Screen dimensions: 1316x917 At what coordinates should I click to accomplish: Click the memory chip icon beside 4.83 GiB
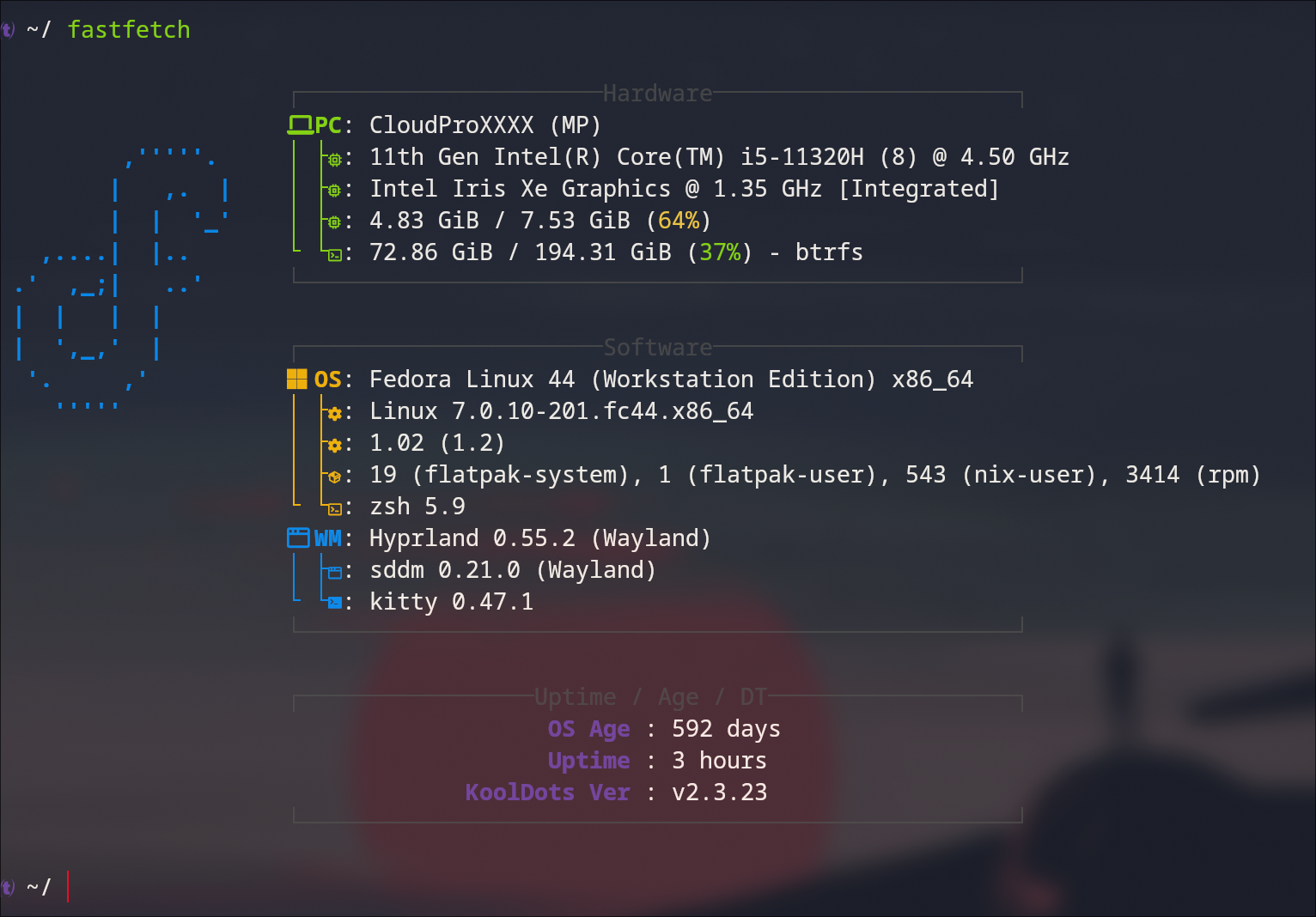[335, 222]
